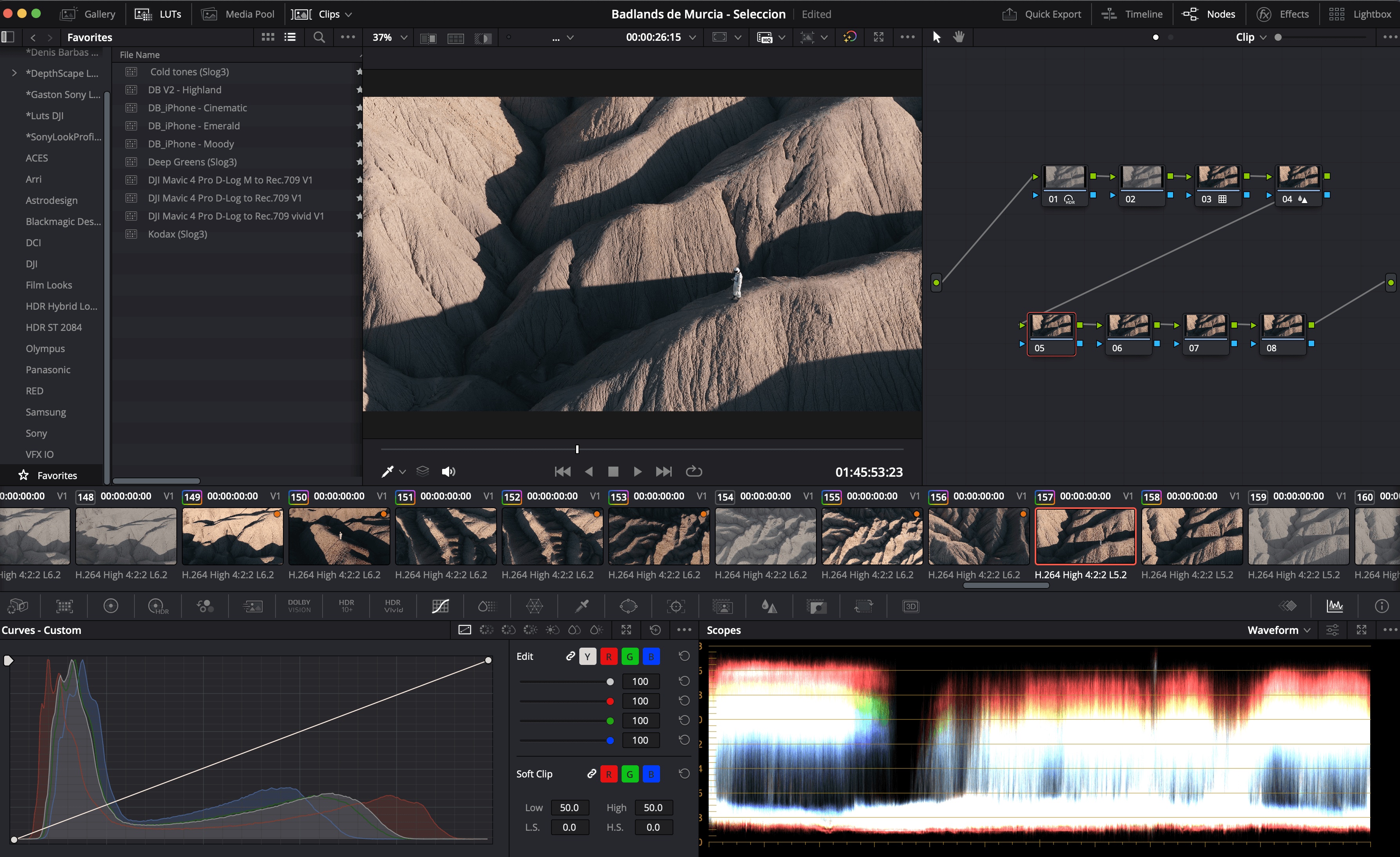Click the Blur/Sharpen palette icon
This screenshot has height=857, width=1400.
(769, 606)
